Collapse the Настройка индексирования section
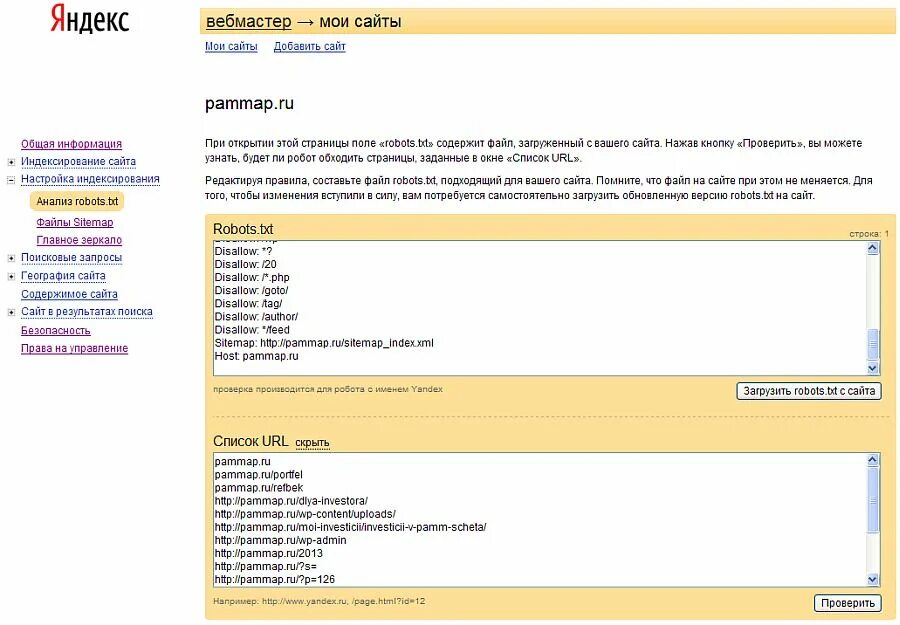Screen dimensions: 900x625 [x=11, y=180]
